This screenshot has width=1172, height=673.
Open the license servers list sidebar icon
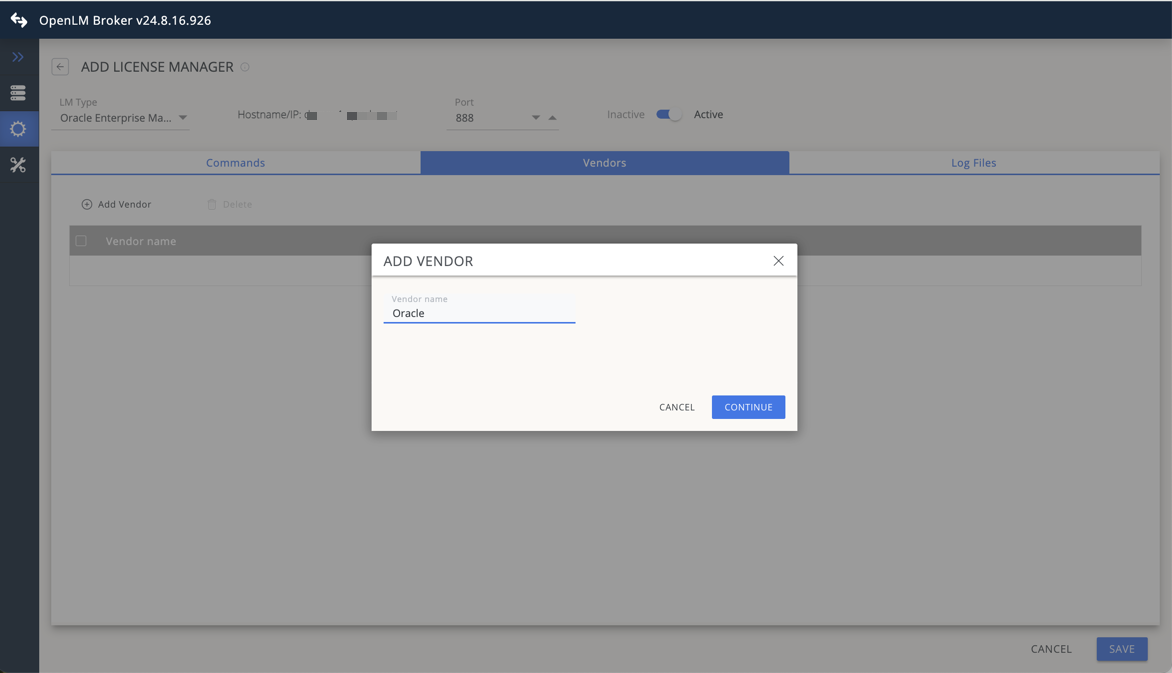pyautogui.click(x=18, y=93)
